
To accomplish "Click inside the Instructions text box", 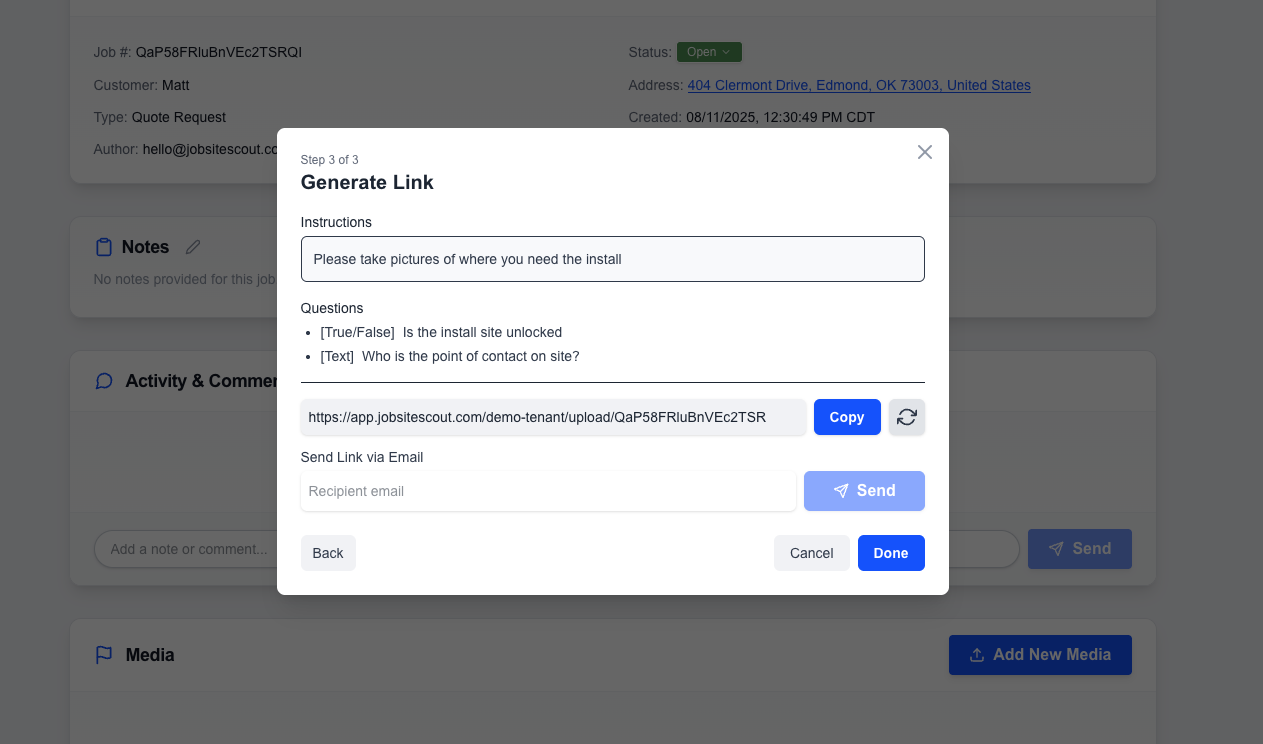I will point(613,259).
